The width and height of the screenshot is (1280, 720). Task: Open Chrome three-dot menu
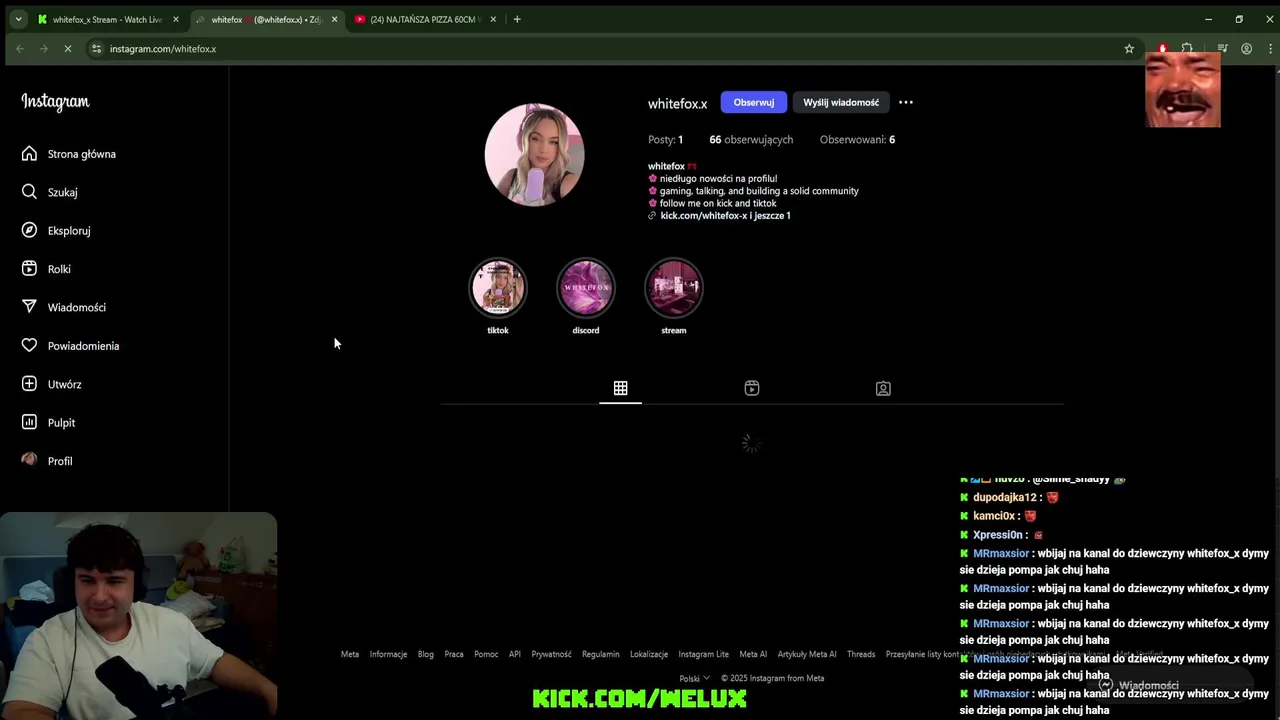pyautogui.click(x=1270, y=48)
